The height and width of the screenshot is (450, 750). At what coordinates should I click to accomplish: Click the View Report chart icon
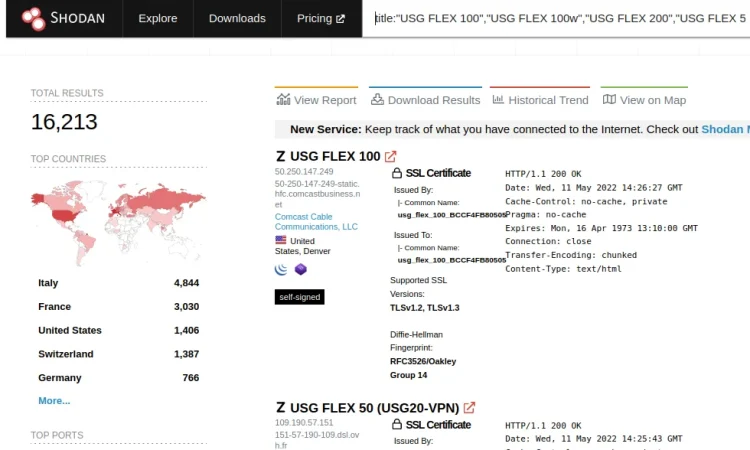(x=283, y=99)
